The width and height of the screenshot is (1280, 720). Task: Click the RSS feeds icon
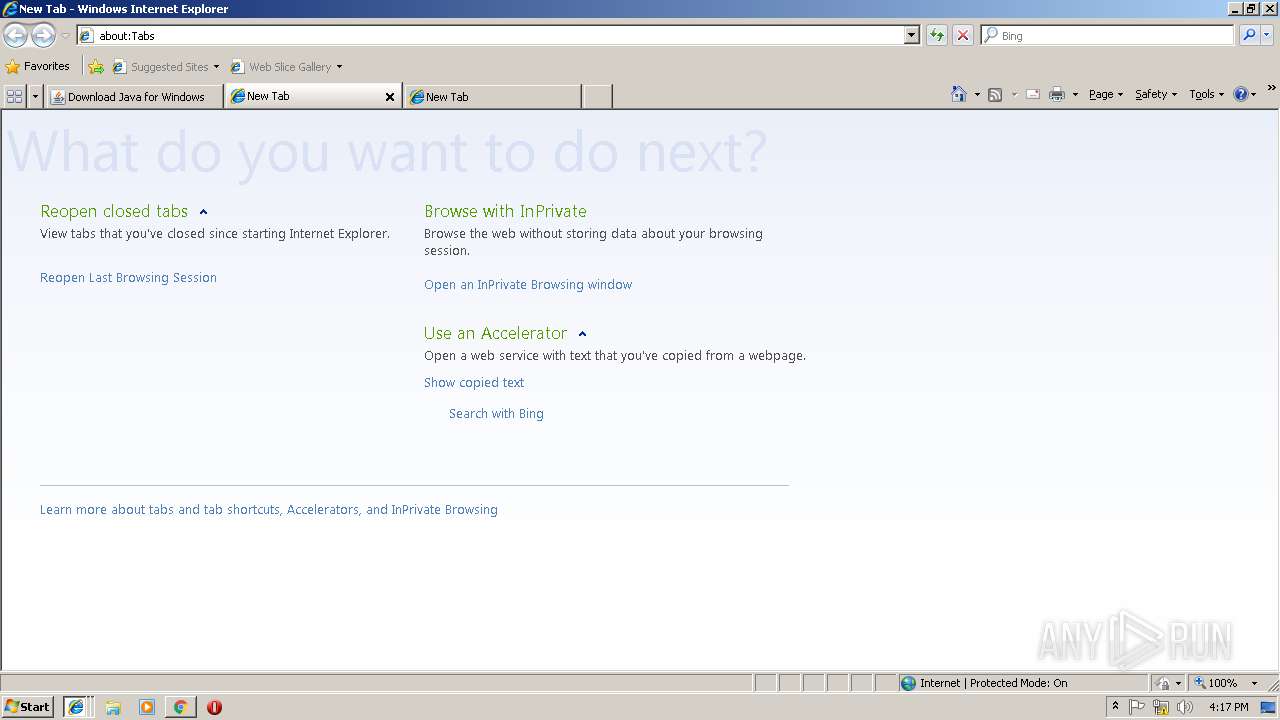995,94
